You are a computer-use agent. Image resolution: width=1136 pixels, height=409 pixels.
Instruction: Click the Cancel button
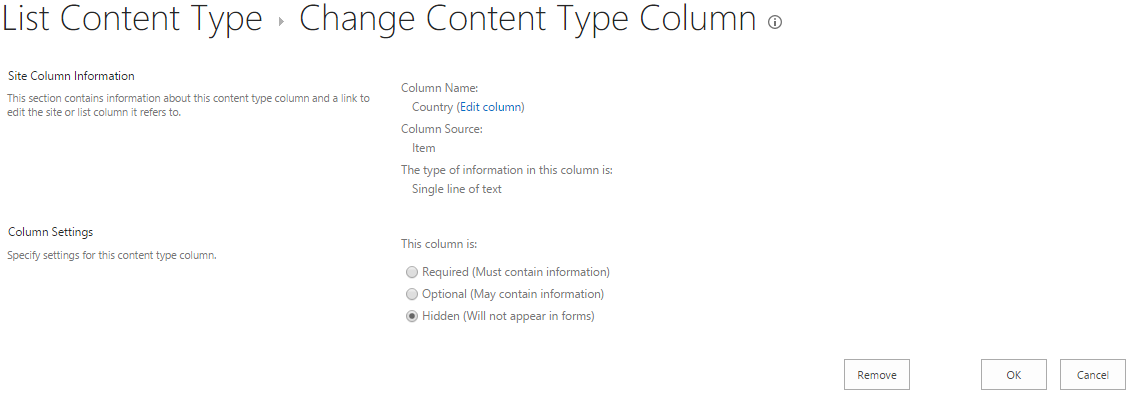point(1092,375)
